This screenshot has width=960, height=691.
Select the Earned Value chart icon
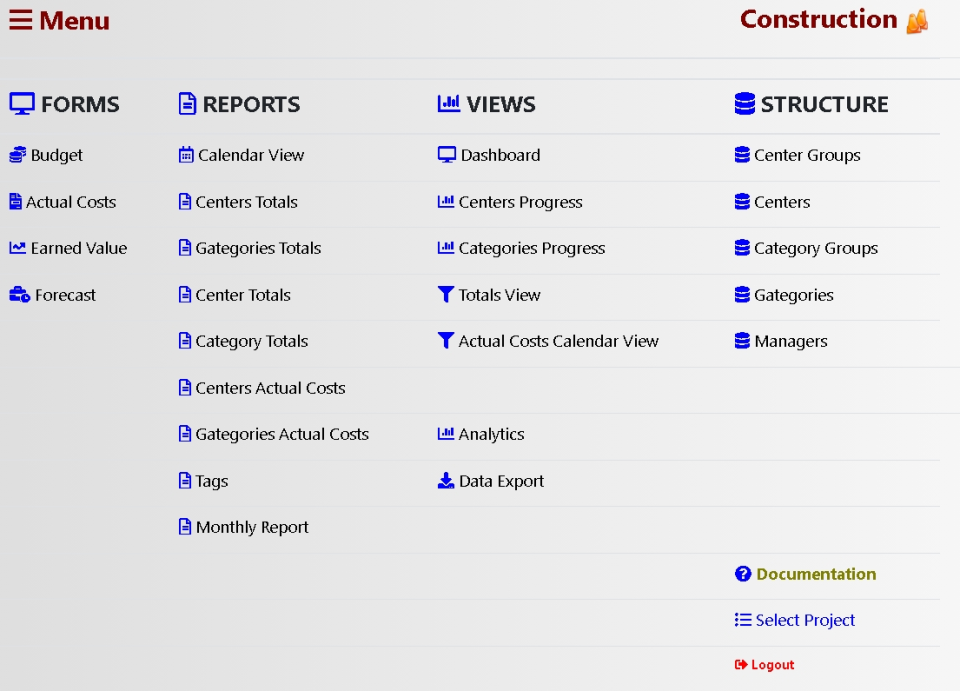click(x=15, y=248)
